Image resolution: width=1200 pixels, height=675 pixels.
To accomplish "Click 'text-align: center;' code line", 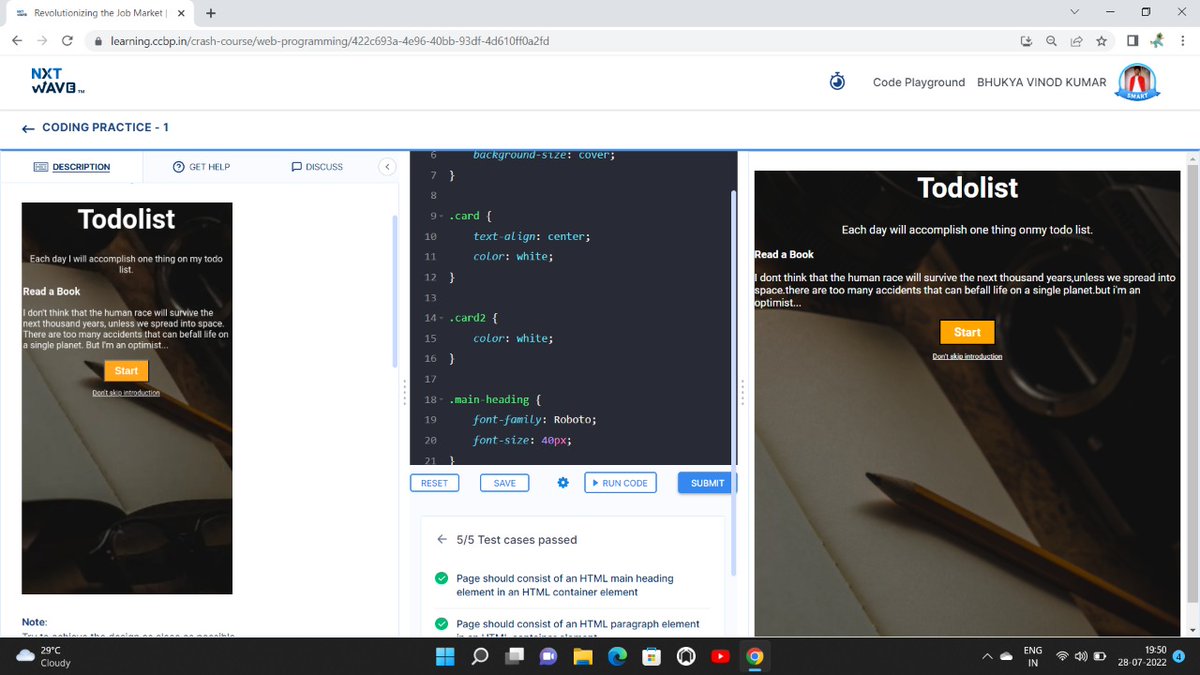I will click(x=532, y=237).
